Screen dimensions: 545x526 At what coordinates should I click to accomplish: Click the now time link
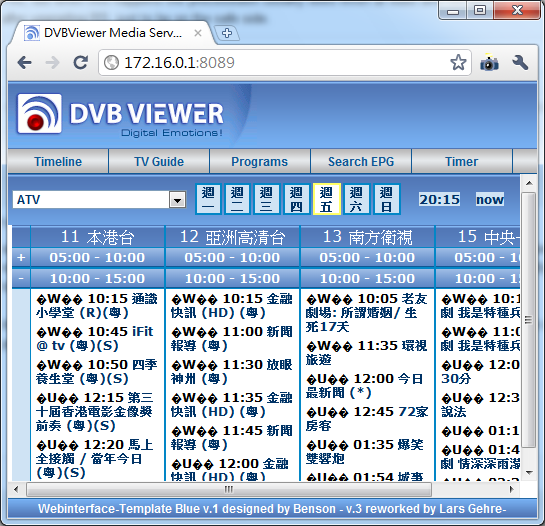pyautogui.click(x=490, y=200)
